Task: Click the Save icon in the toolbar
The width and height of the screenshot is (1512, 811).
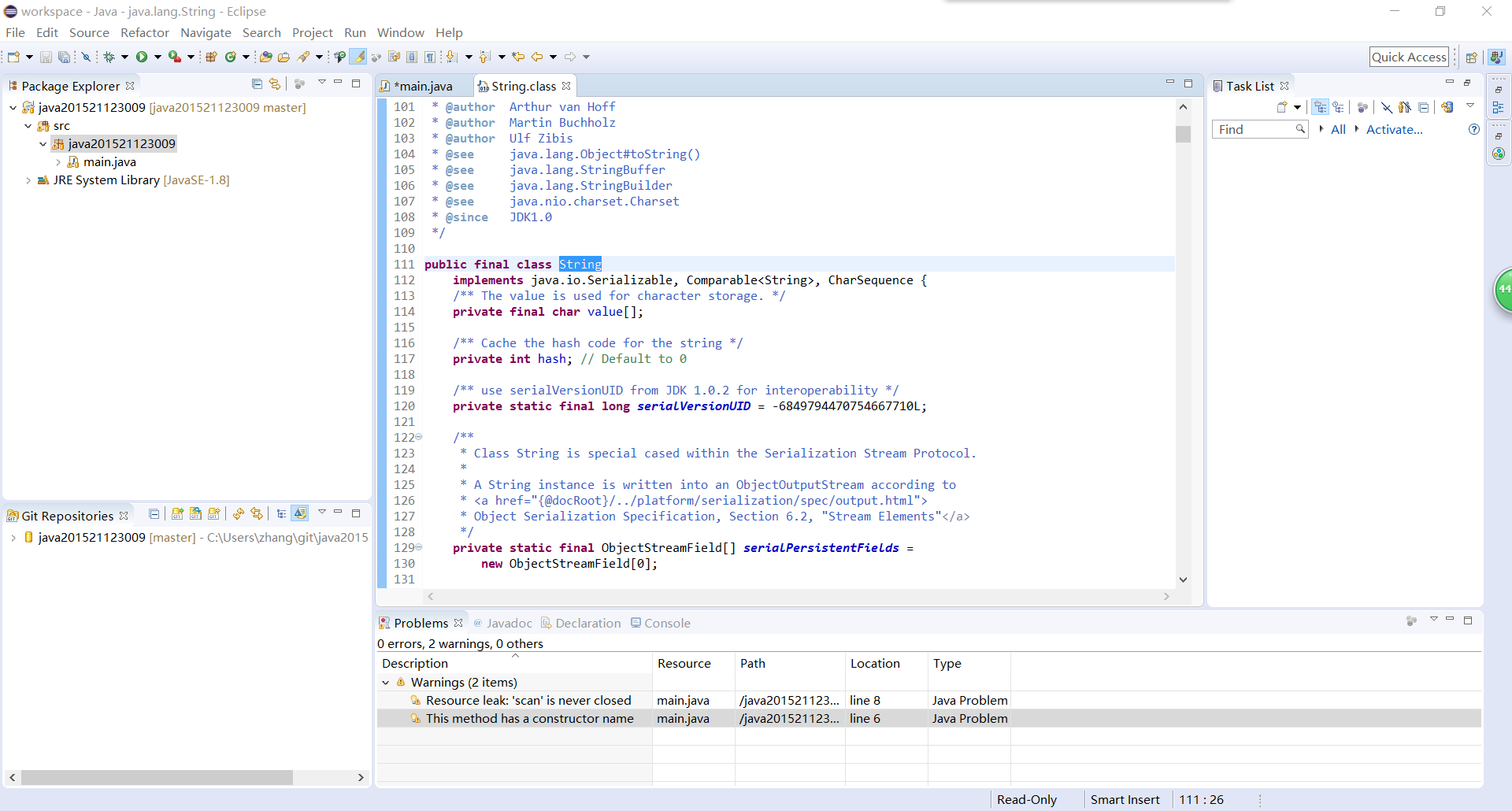Action: (x=46, y=57)
